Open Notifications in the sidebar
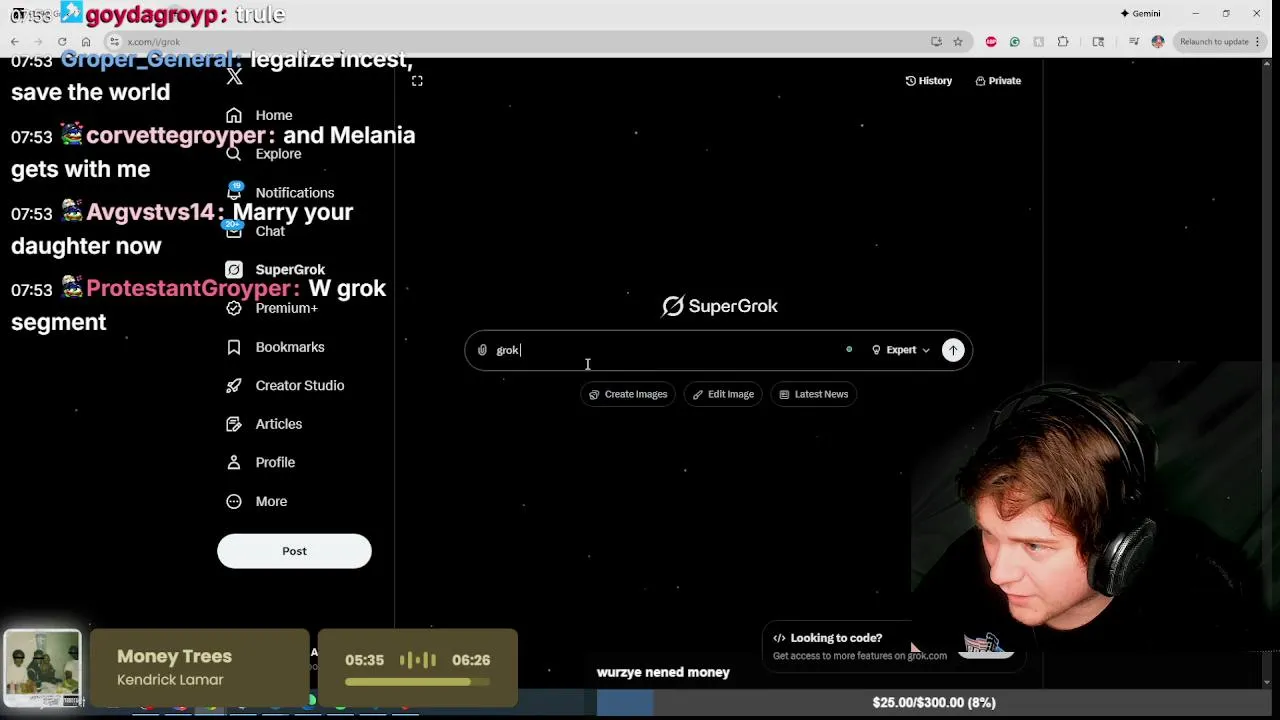This screenshot has height=720, width=1280. [x=280, y=192]
